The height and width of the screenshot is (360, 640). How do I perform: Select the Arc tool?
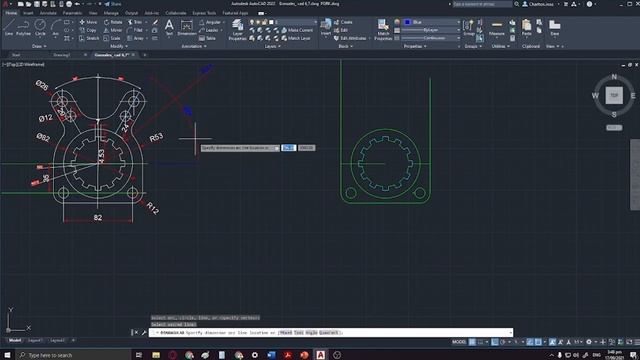pyautogui.click(x=56, y=28)
